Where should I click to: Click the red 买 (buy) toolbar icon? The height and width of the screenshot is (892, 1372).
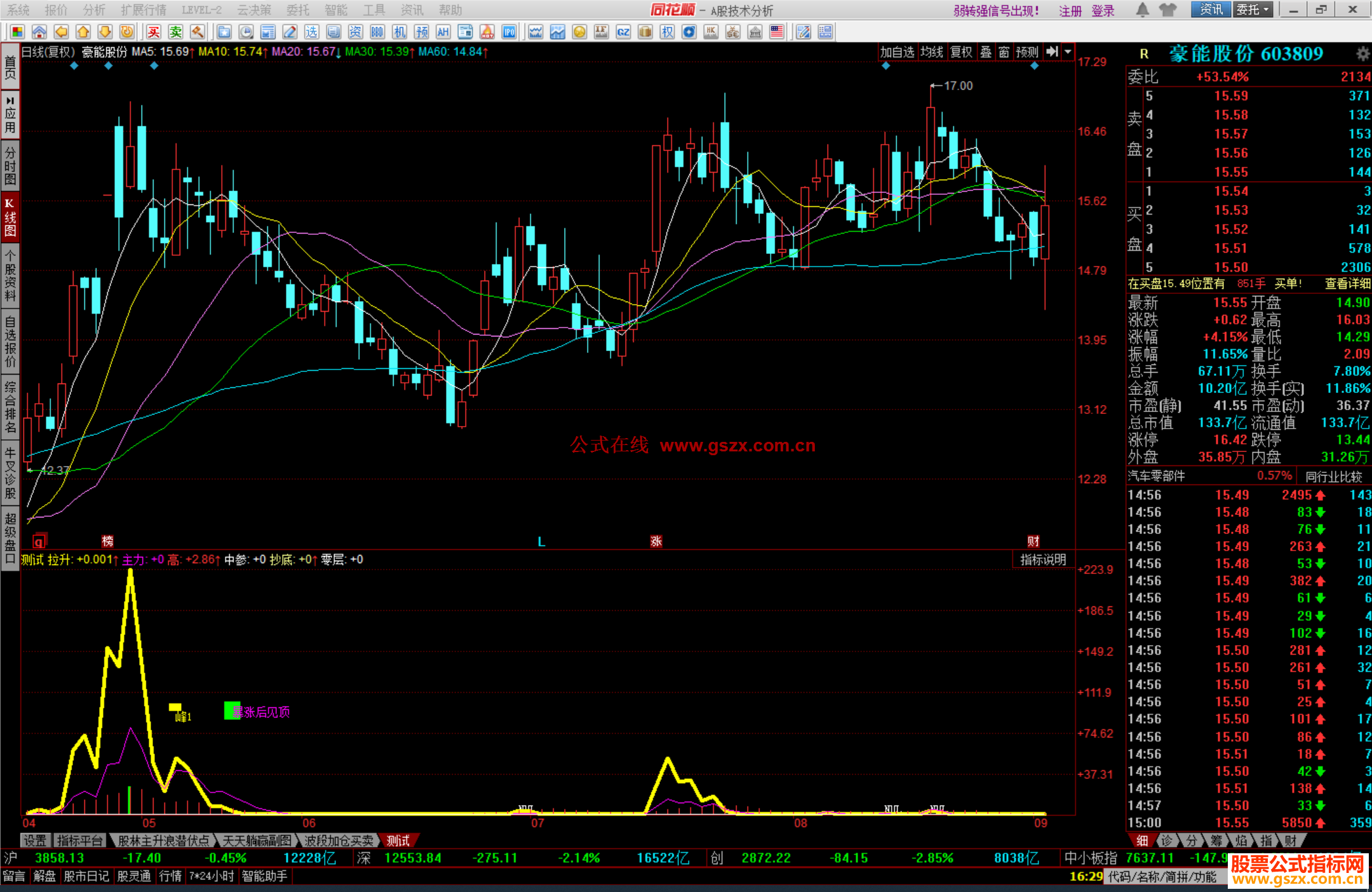click(154, 32)
